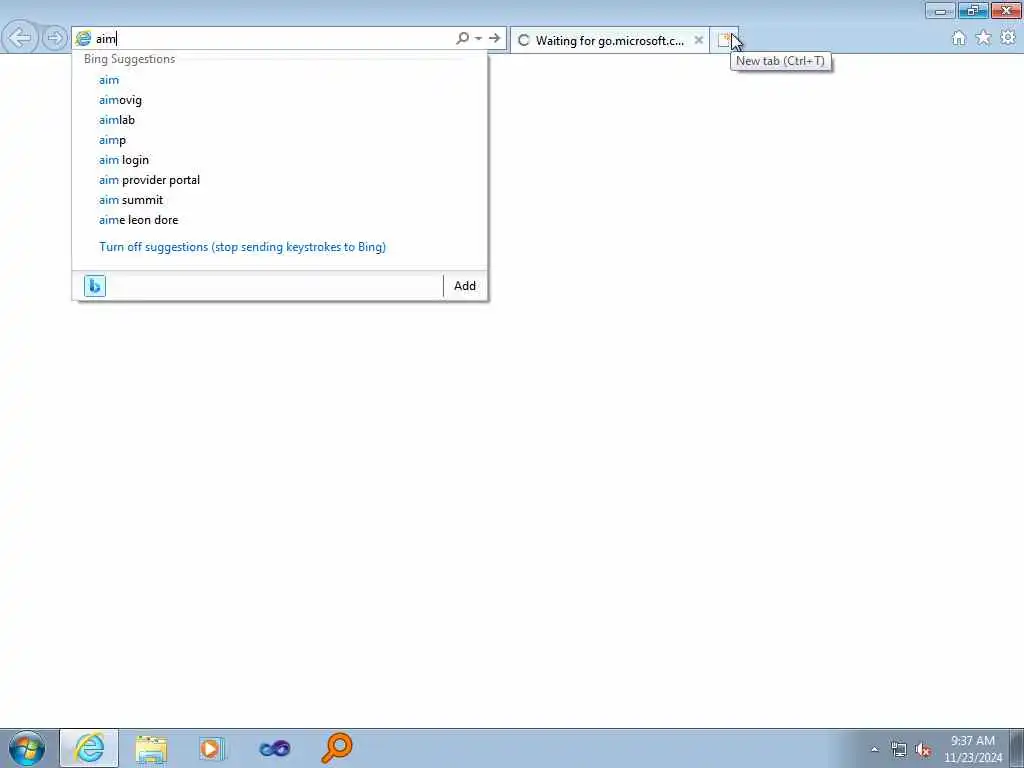Screen dimensions: 1024x768
Task: Click Internet Explorer taskbar icon
Action: coord(89,748)
